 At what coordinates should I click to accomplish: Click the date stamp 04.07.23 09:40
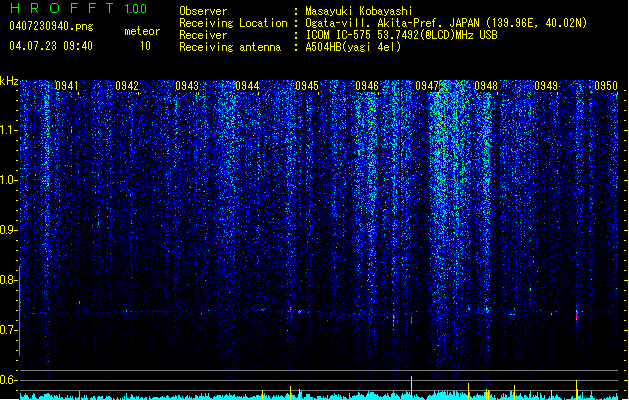(51, 46)
